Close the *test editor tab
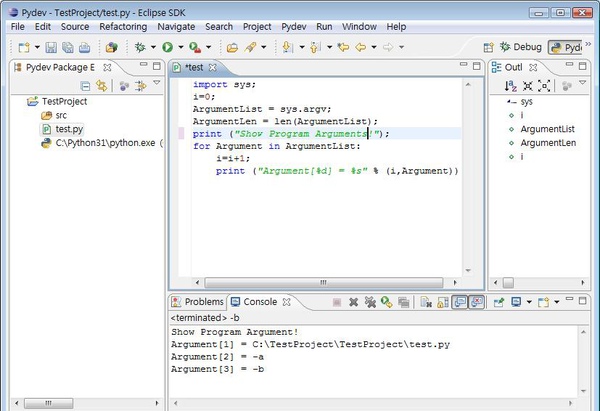600x411 pixels. coord(212,67)
